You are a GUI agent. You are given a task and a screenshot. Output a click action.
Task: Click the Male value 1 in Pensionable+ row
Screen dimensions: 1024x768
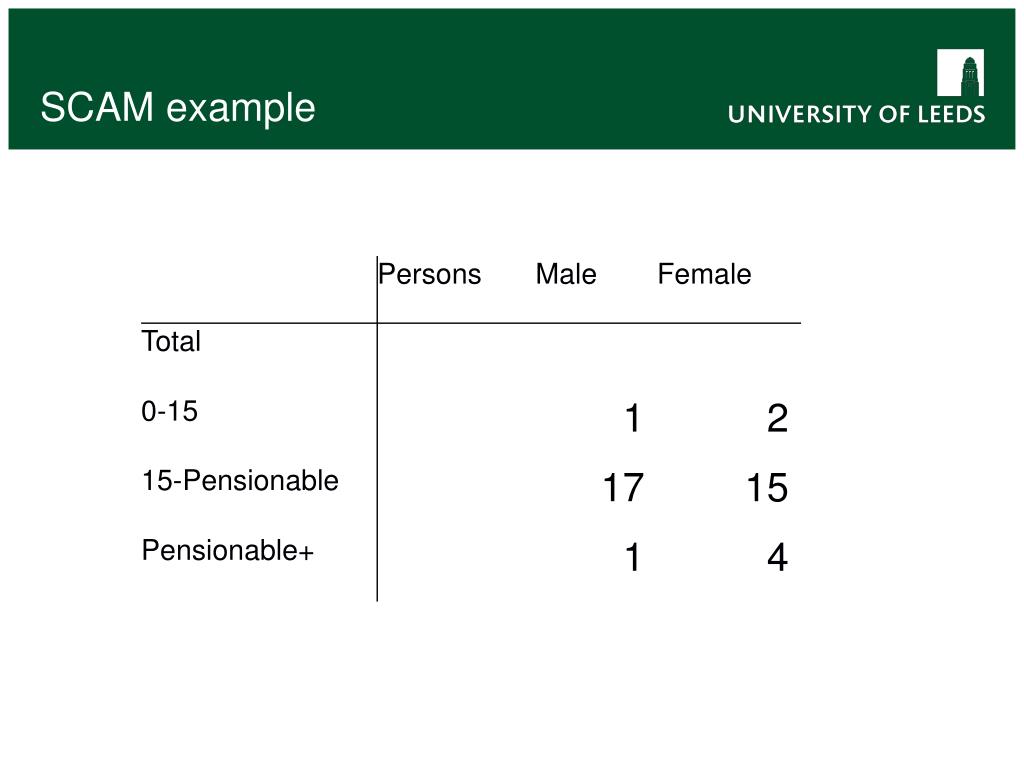pyautogui.click(x=632, y=558)
